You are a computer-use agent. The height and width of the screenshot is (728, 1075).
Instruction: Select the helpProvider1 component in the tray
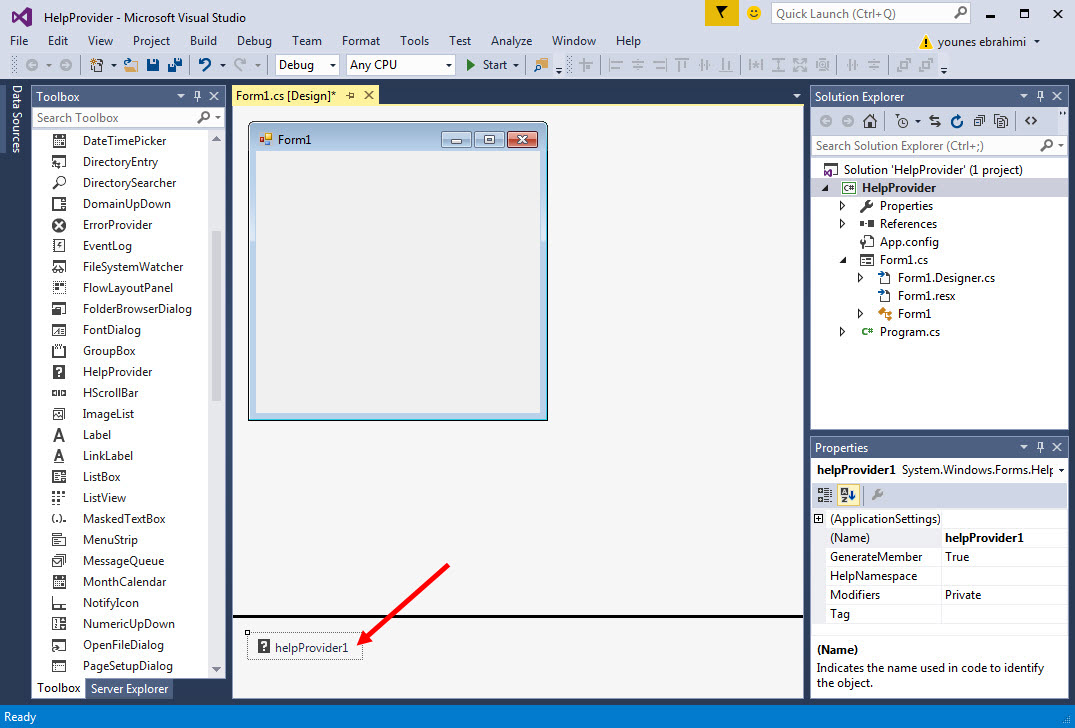[x=304, y=647]
